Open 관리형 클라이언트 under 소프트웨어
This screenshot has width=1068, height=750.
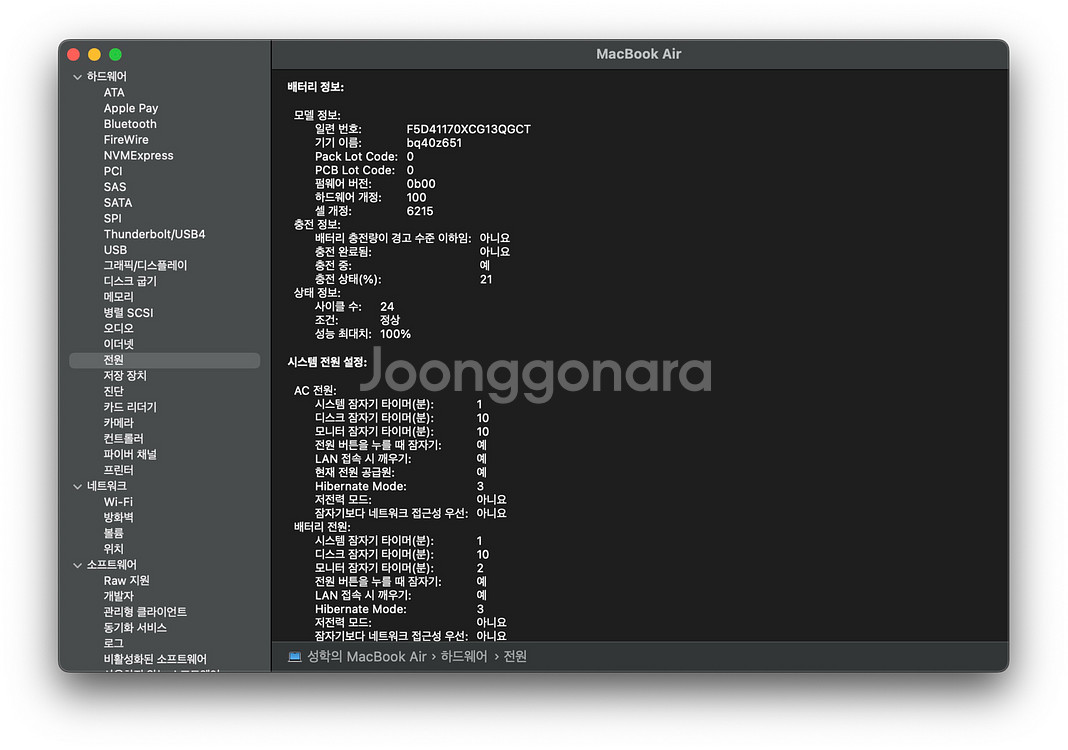[145, 612]
